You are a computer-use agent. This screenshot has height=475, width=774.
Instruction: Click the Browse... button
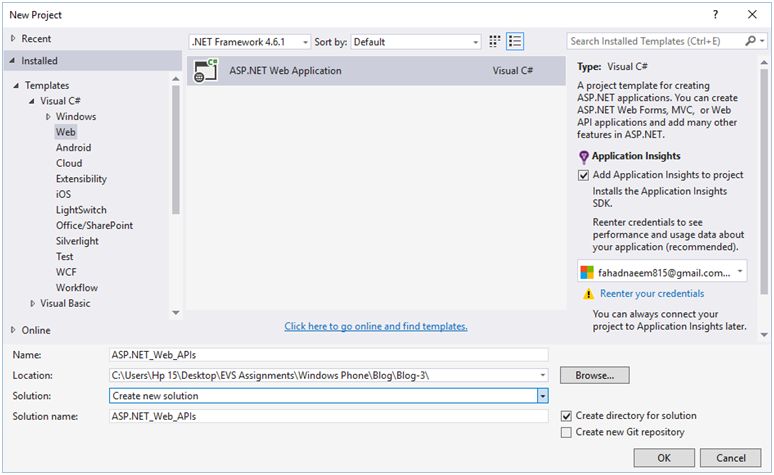click(594, 375)
